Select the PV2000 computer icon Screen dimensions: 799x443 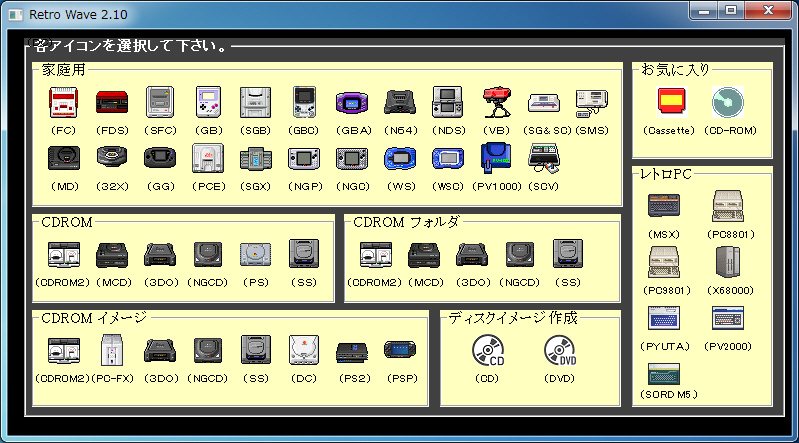tap(728, 318)
